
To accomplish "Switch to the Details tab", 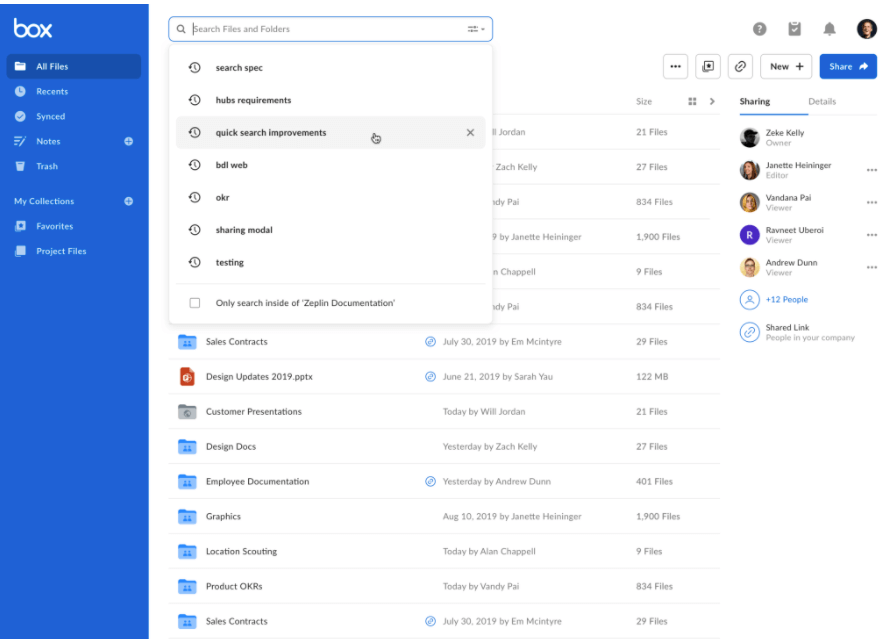I will 821,101.
